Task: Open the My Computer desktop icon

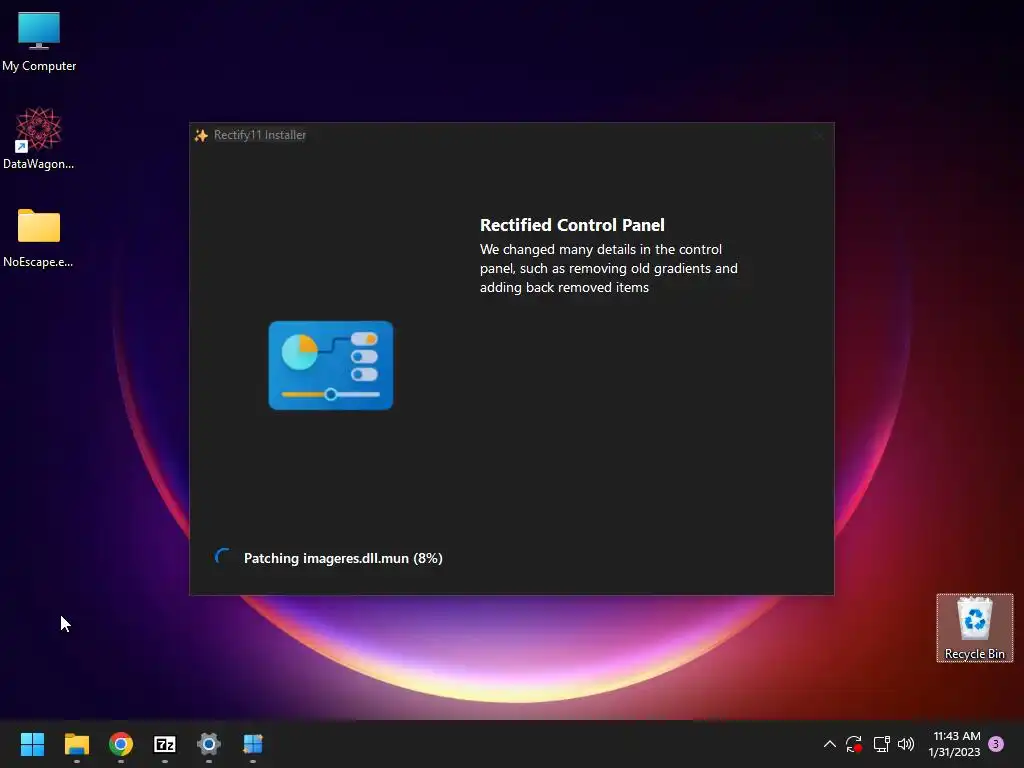Action: pyautogui.click(x=39, y=42)
